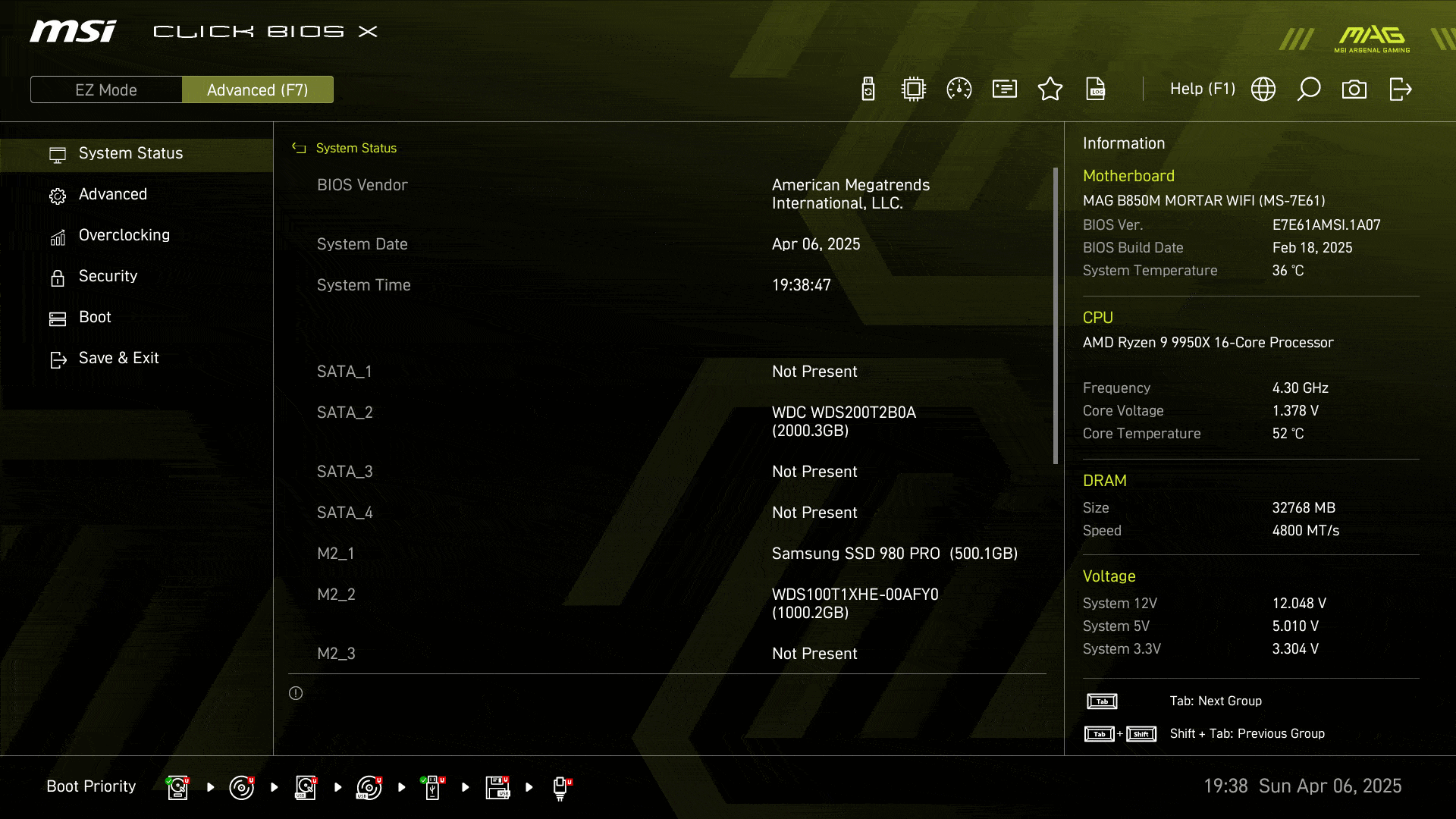Open the System Status menu
The width and height of the screenshot is (1456, 819).
(x=136, y=153)
